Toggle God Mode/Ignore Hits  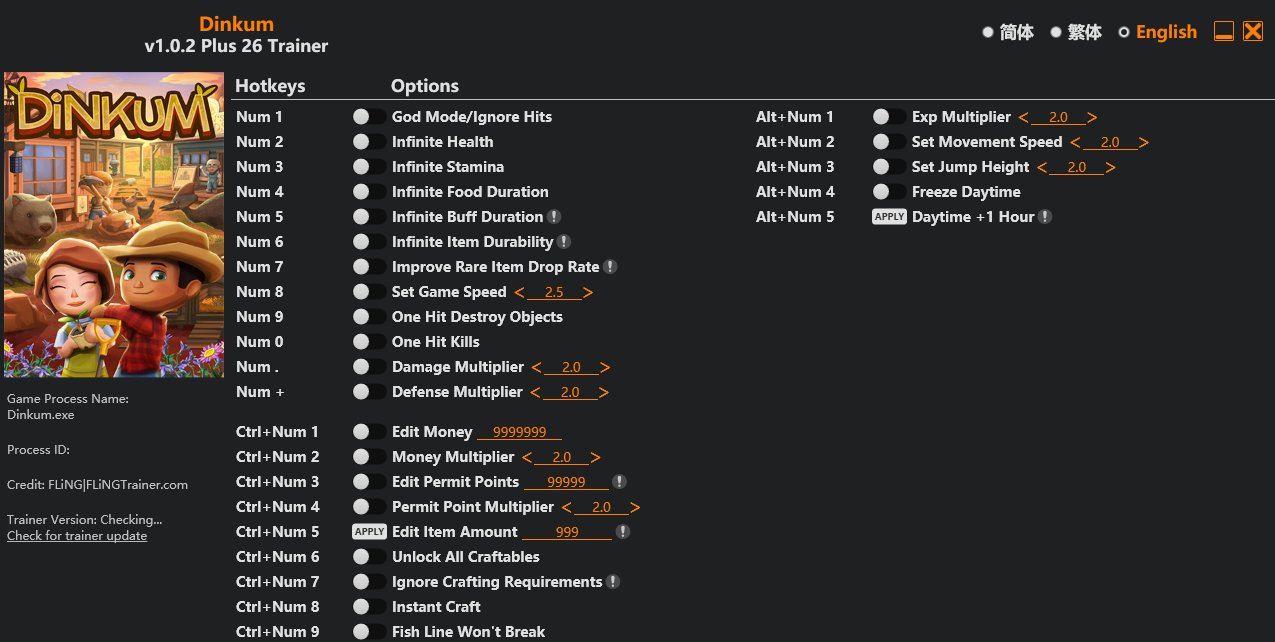pos(369,117)
